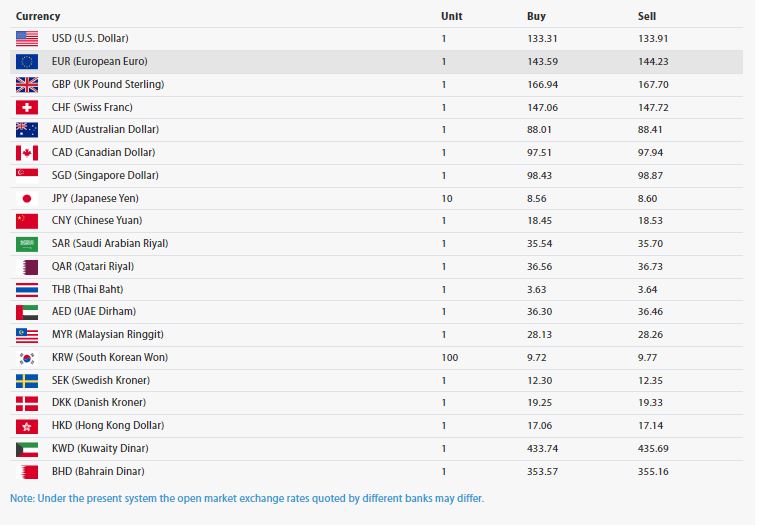Click the Unit column header

pos(451,16)
